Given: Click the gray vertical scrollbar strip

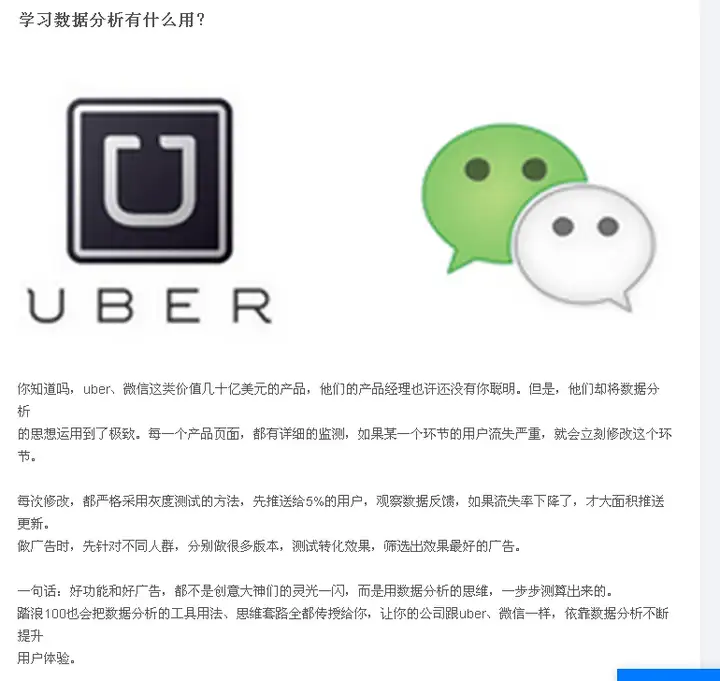Looking at the screenshot, I should (x=710, y=334).
